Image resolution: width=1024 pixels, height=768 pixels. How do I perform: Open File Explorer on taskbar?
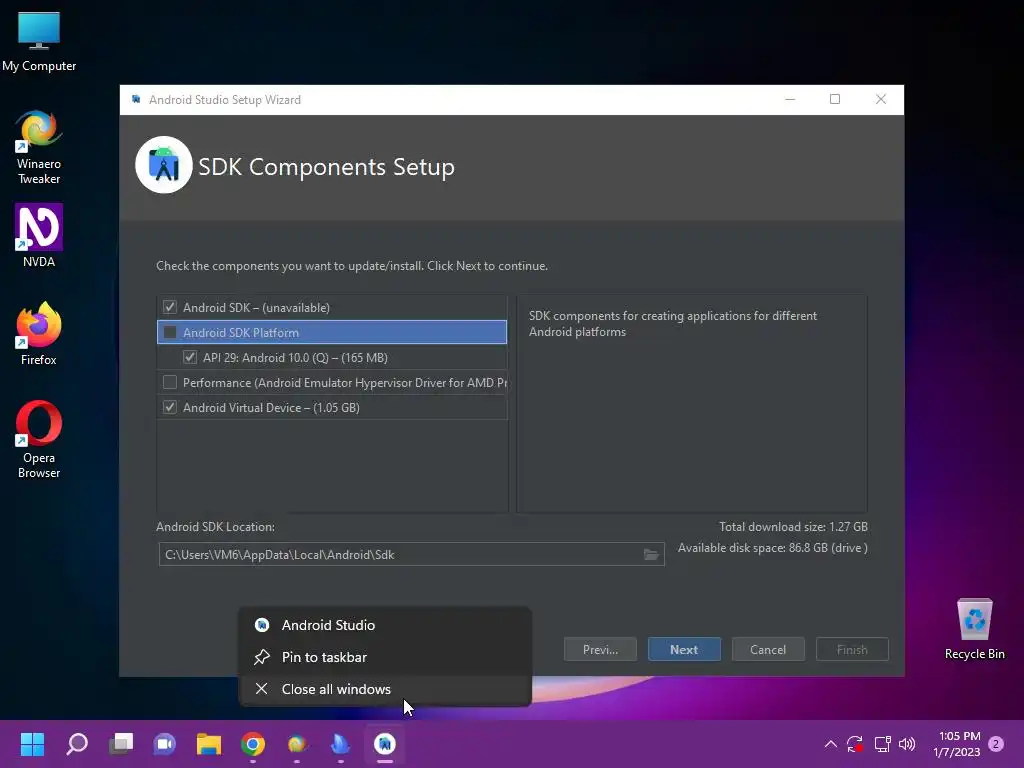pos(209,744)
